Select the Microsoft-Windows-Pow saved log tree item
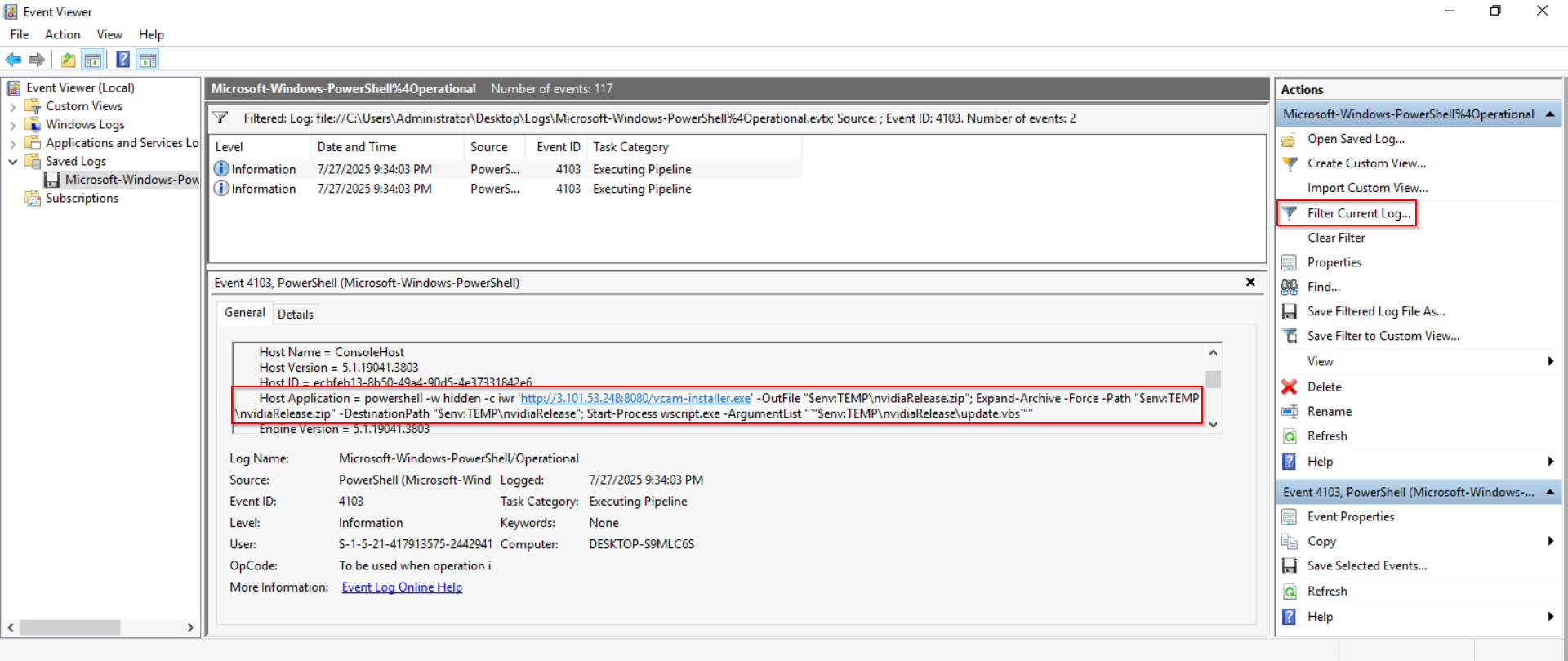 coord(131,180)
